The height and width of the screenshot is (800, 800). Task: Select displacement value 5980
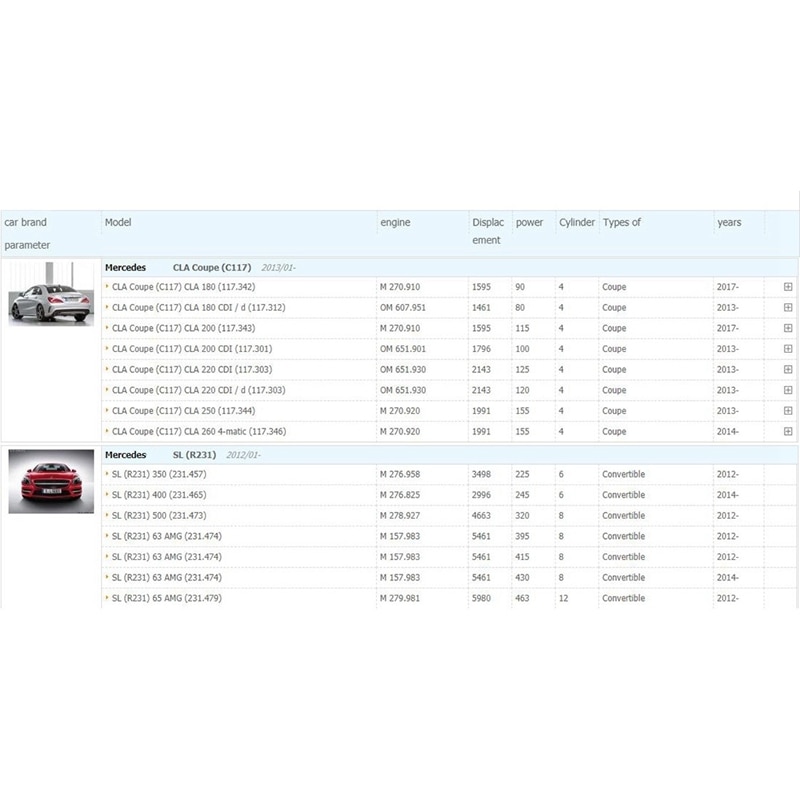tap(481, 598)
